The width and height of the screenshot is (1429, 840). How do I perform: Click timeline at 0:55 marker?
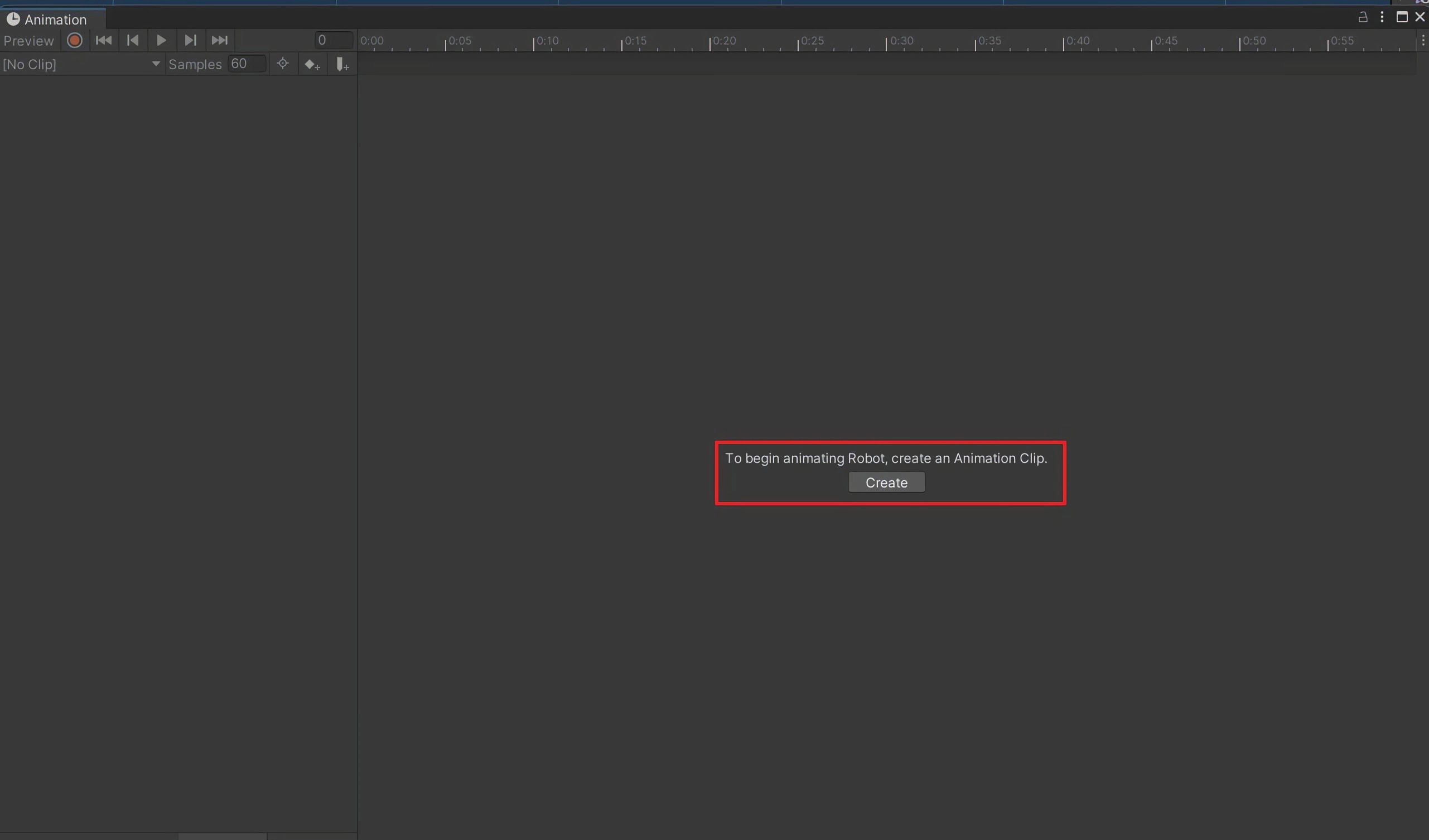(1342, 41)
